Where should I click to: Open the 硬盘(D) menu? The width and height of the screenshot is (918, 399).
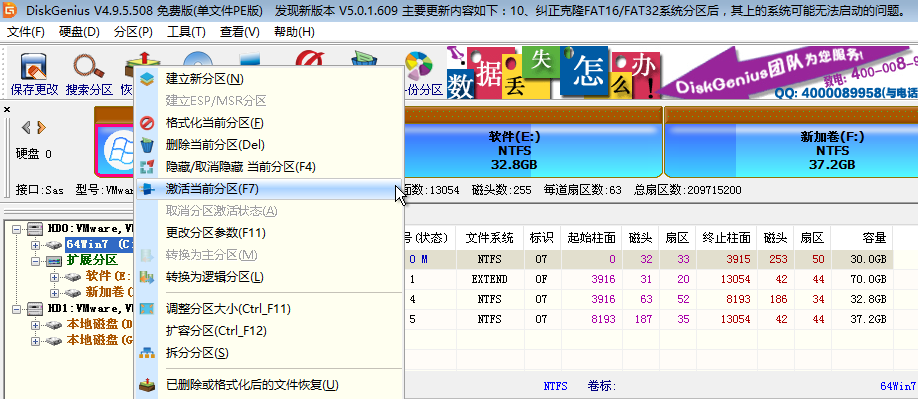(x=80, y=32)
